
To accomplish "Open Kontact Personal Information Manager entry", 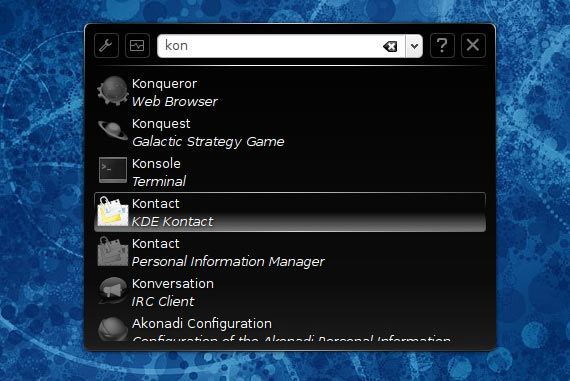I will point(290,252).
